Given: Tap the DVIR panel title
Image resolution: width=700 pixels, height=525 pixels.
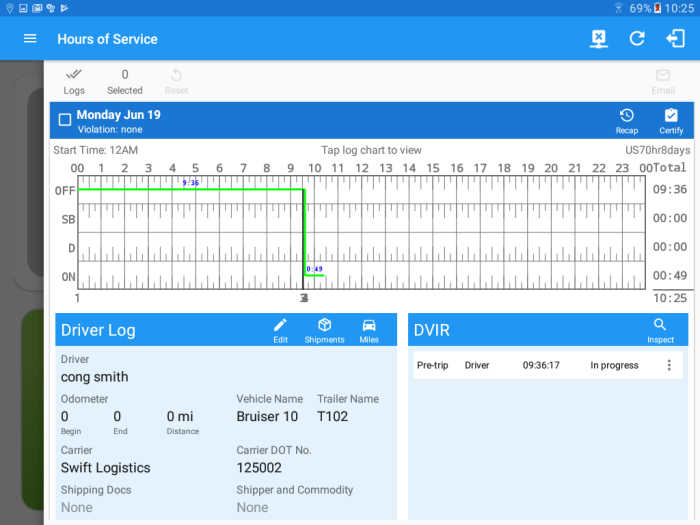Looking at the screenshot, I should coord(432,330).
